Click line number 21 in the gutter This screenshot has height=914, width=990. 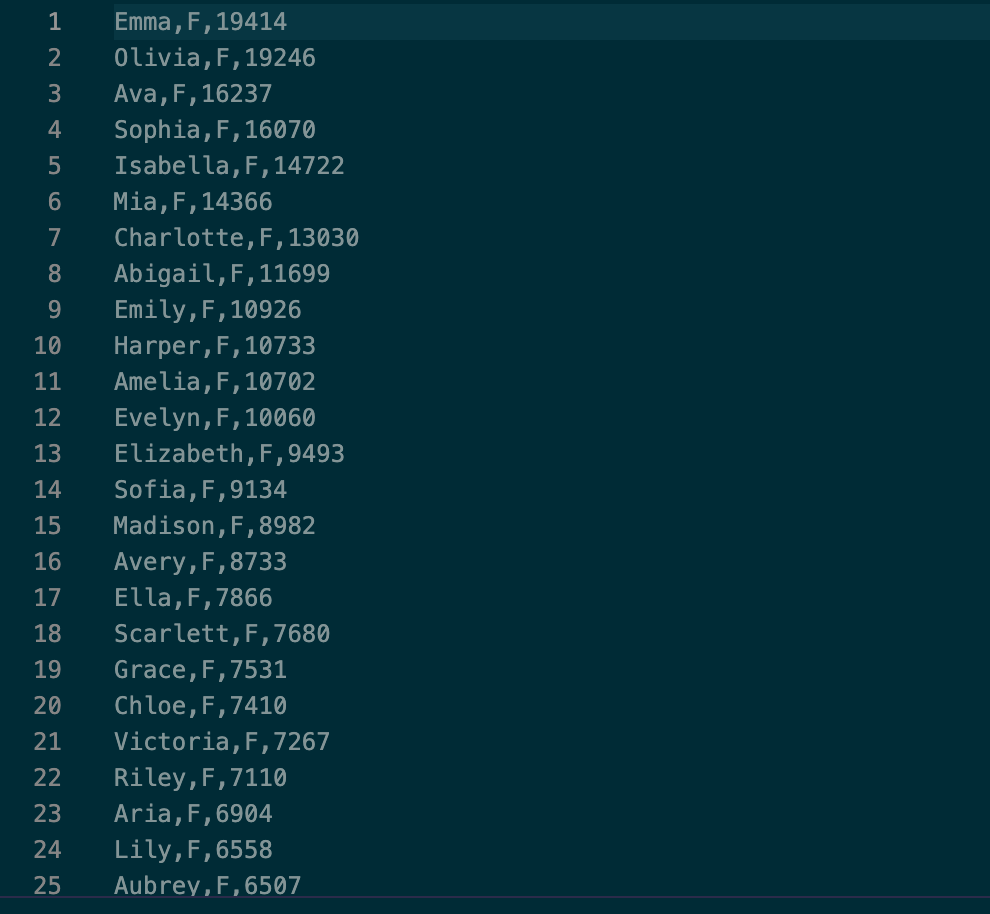pyautogui.click(x=47, y=742)
